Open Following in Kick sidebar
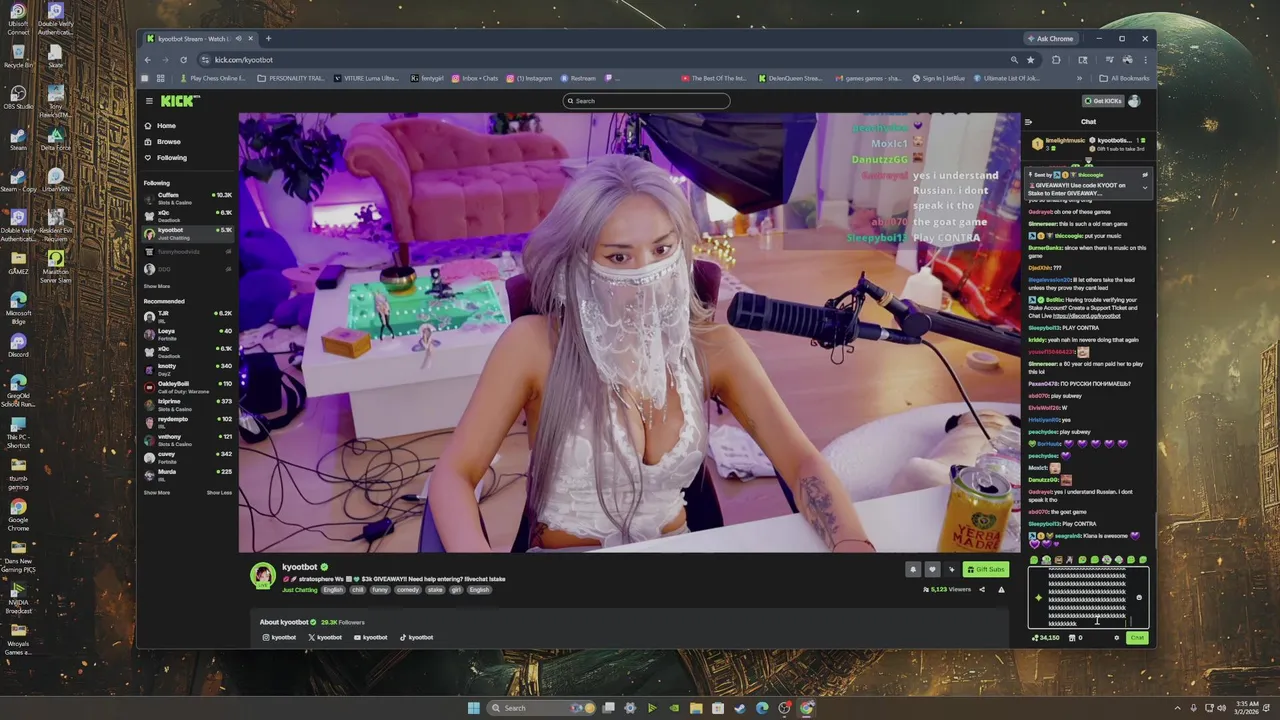Screen dimensions: 1280x720 (x=165, y=158)
